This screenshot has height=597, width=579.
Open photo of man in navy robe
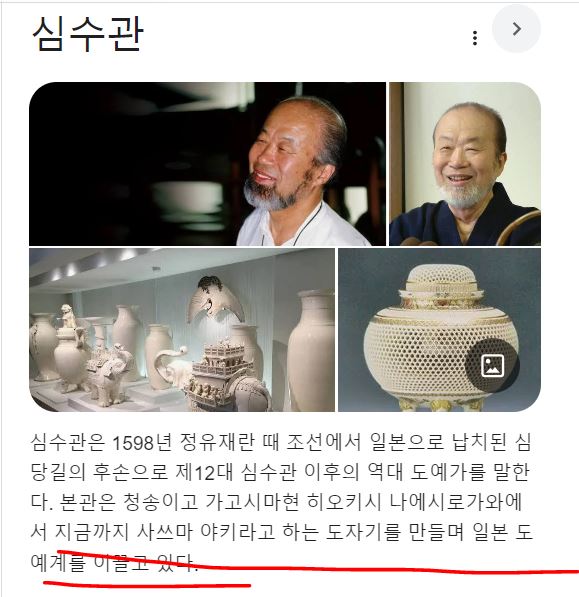(465, 164)
